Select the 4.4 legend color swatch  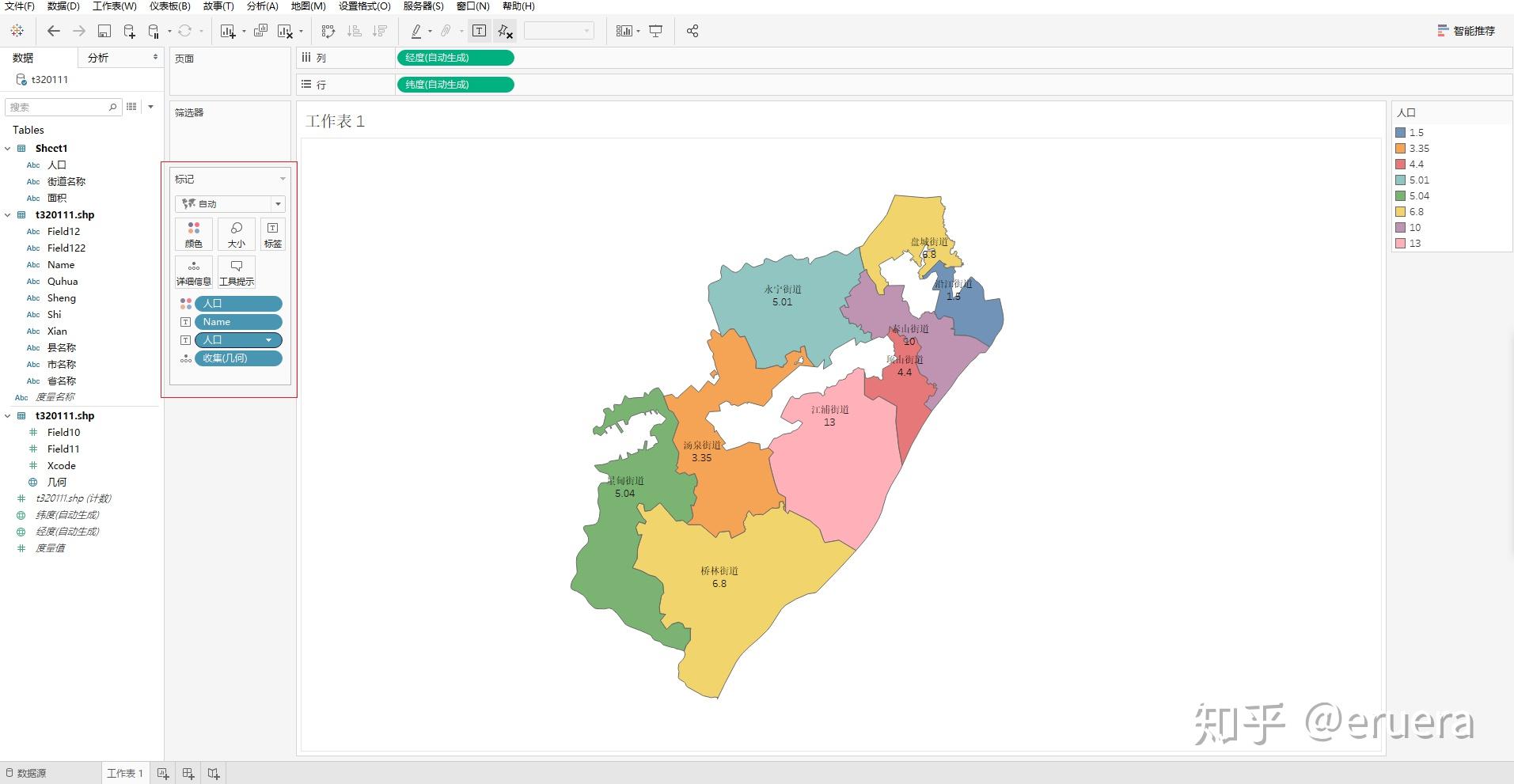pyautogui.click(x=1400, y=165)
